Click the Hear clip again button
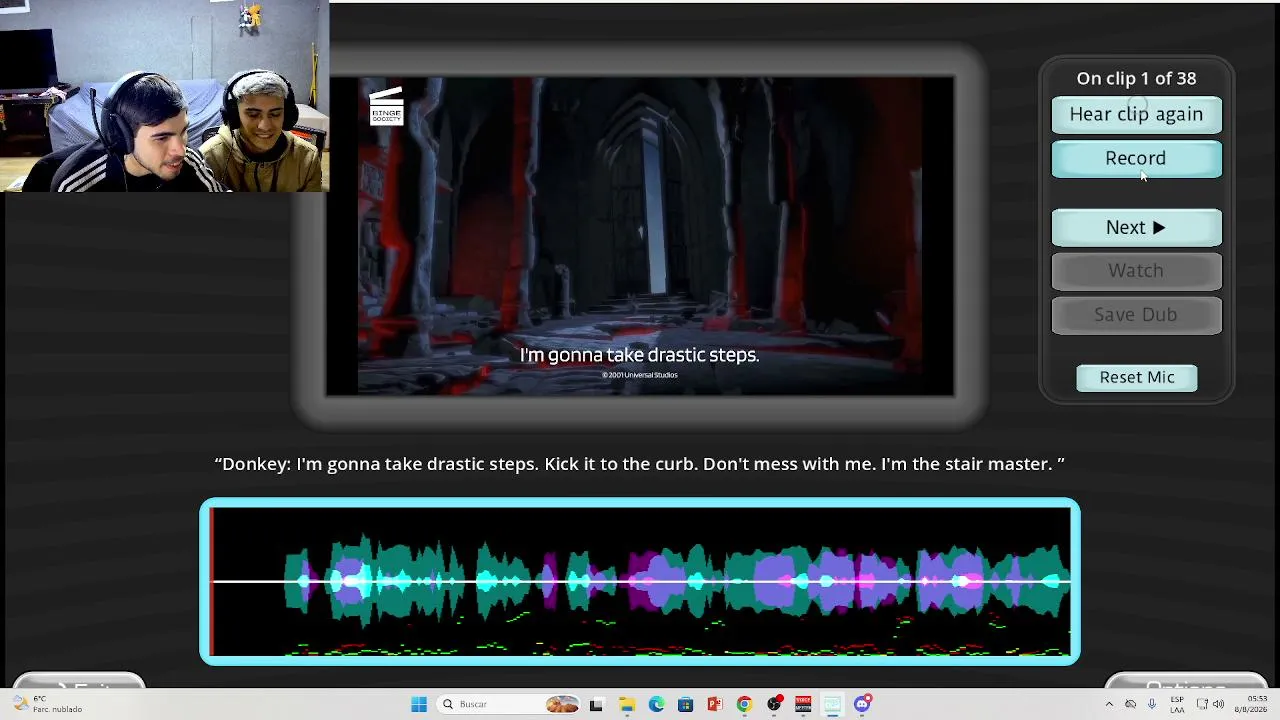This screenshot has width=1280, height=720. click(x=1136, y=114)
